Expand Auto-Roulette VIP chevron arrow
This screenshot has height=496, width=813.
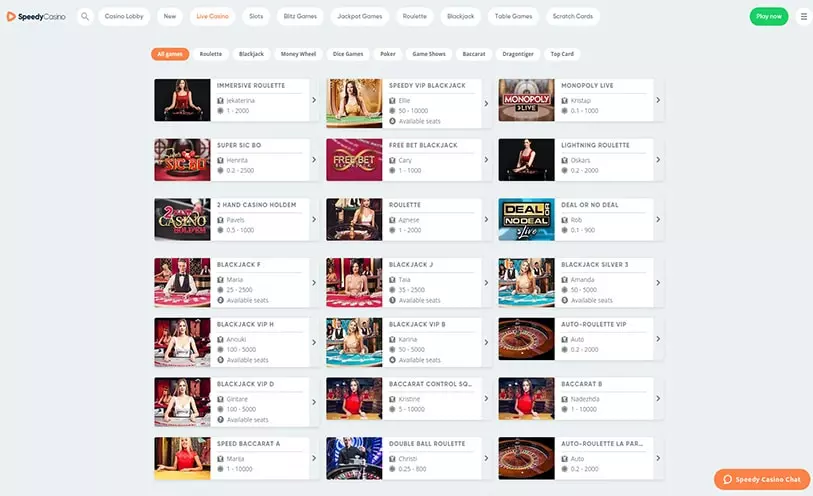658,339
